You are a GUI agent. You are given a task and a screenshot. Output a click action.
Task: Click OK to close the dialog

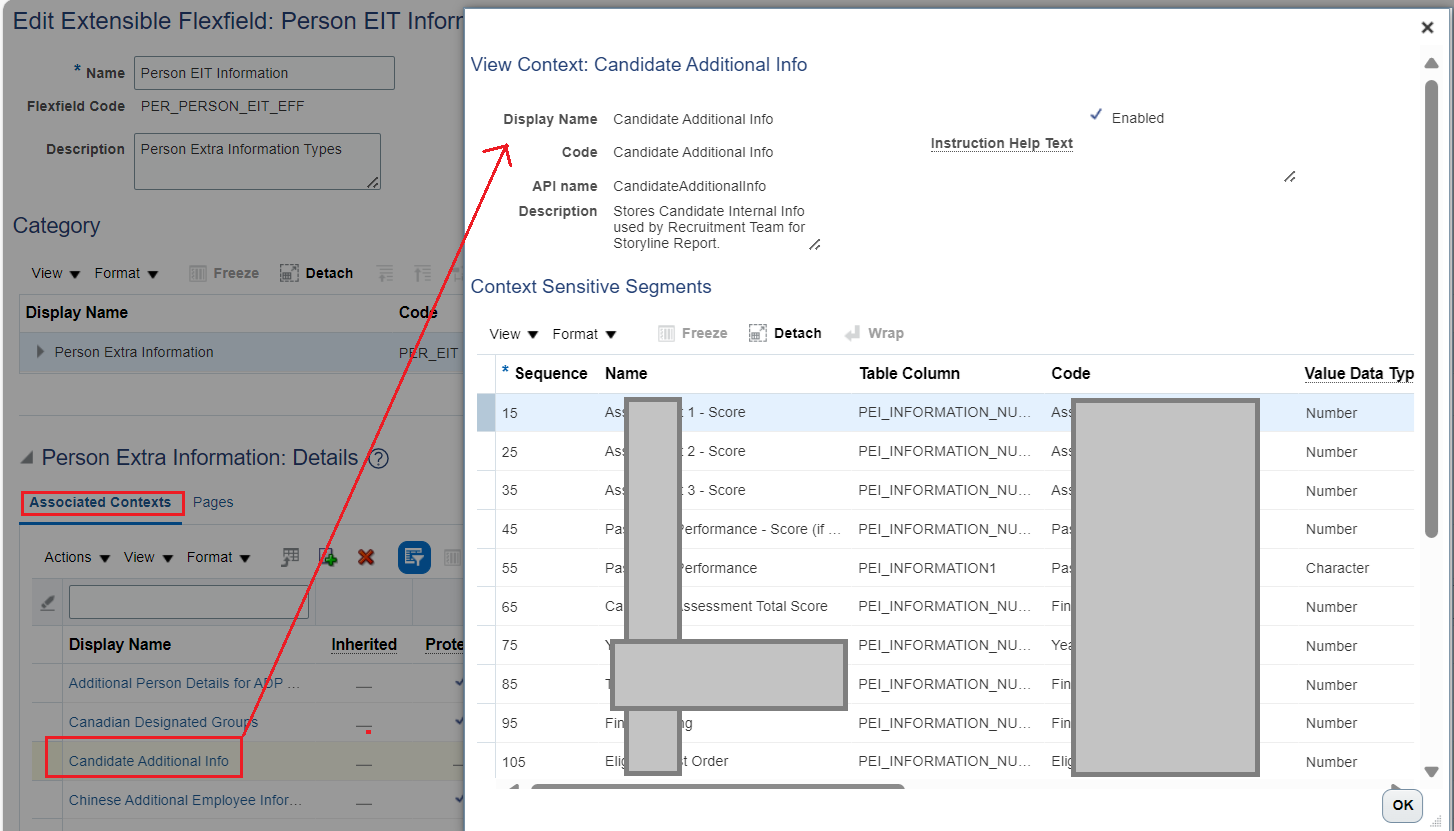1401,805
